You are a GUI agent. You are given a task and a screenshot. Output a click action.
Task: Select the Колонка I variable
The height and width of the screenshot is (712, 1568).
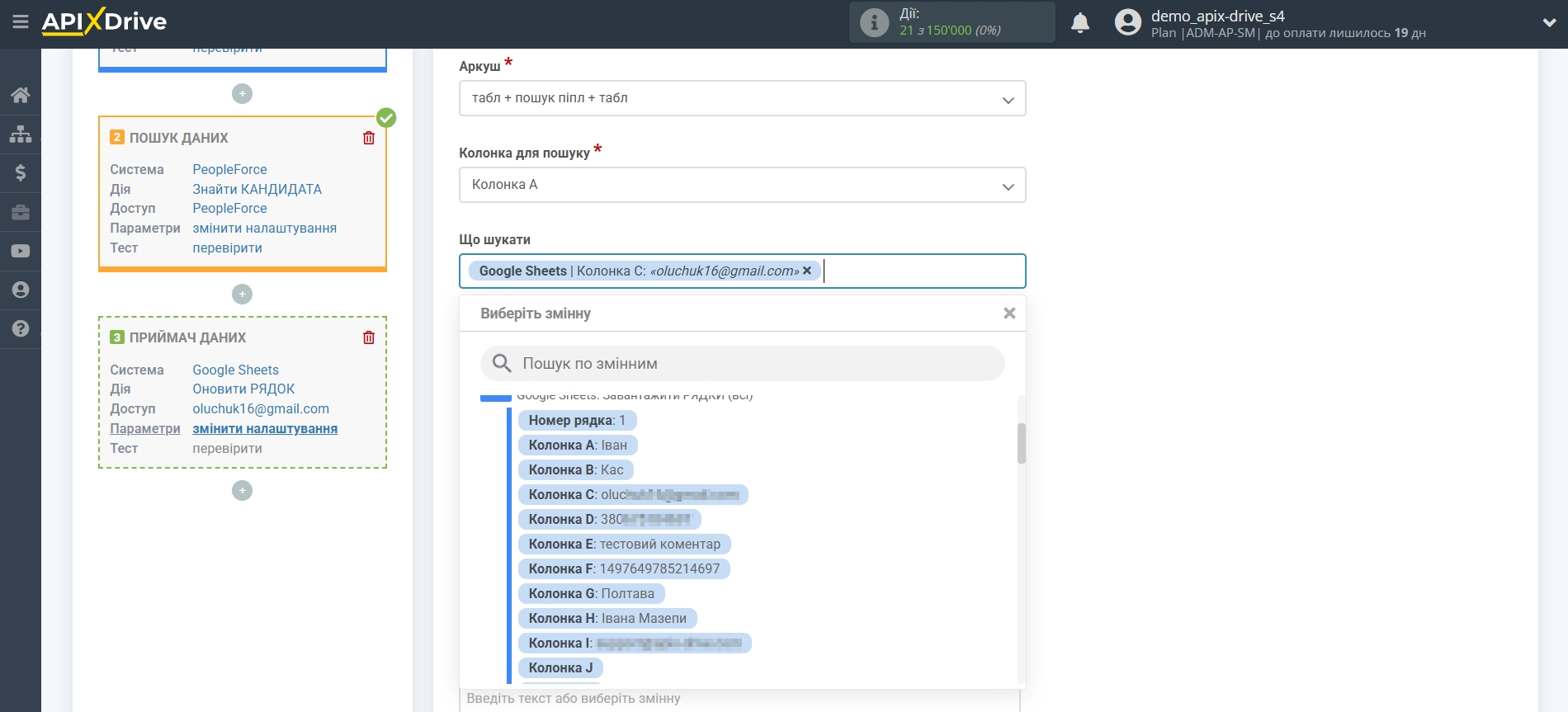[635, 643]
